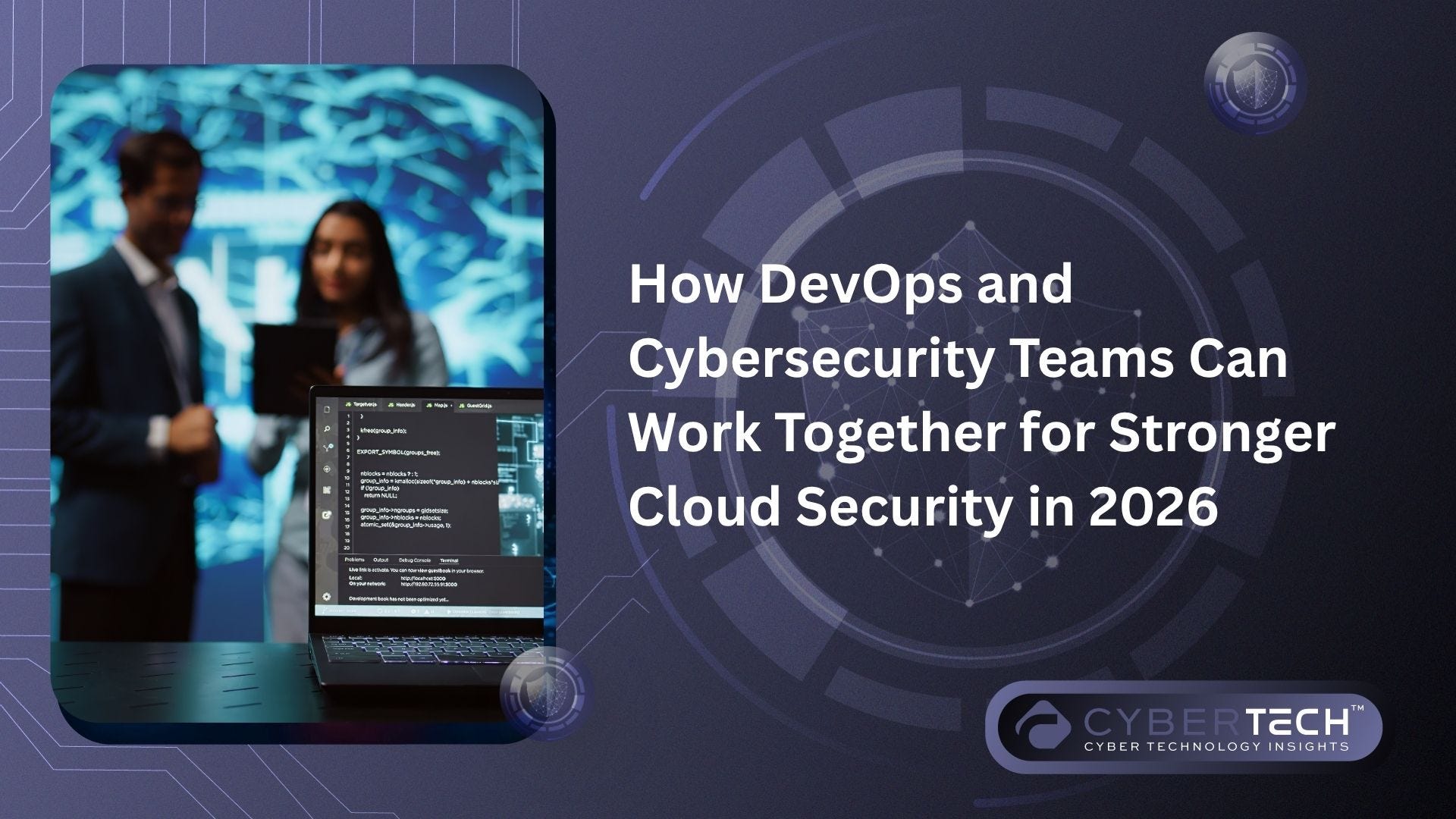
Task: Open the Explorer file icon in the laptop editor sidebar
Action: pos(327,410)
